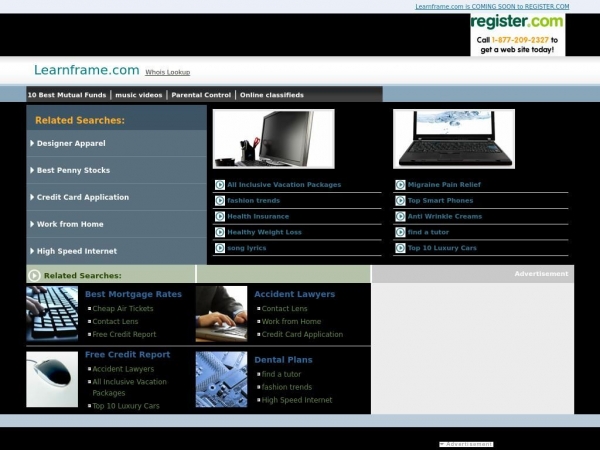Image resolution: width=600 pixels, height=450 pixels.
Task: Open Credit Card Application under Accident Lawyers
Action: (x=302, y=334)
